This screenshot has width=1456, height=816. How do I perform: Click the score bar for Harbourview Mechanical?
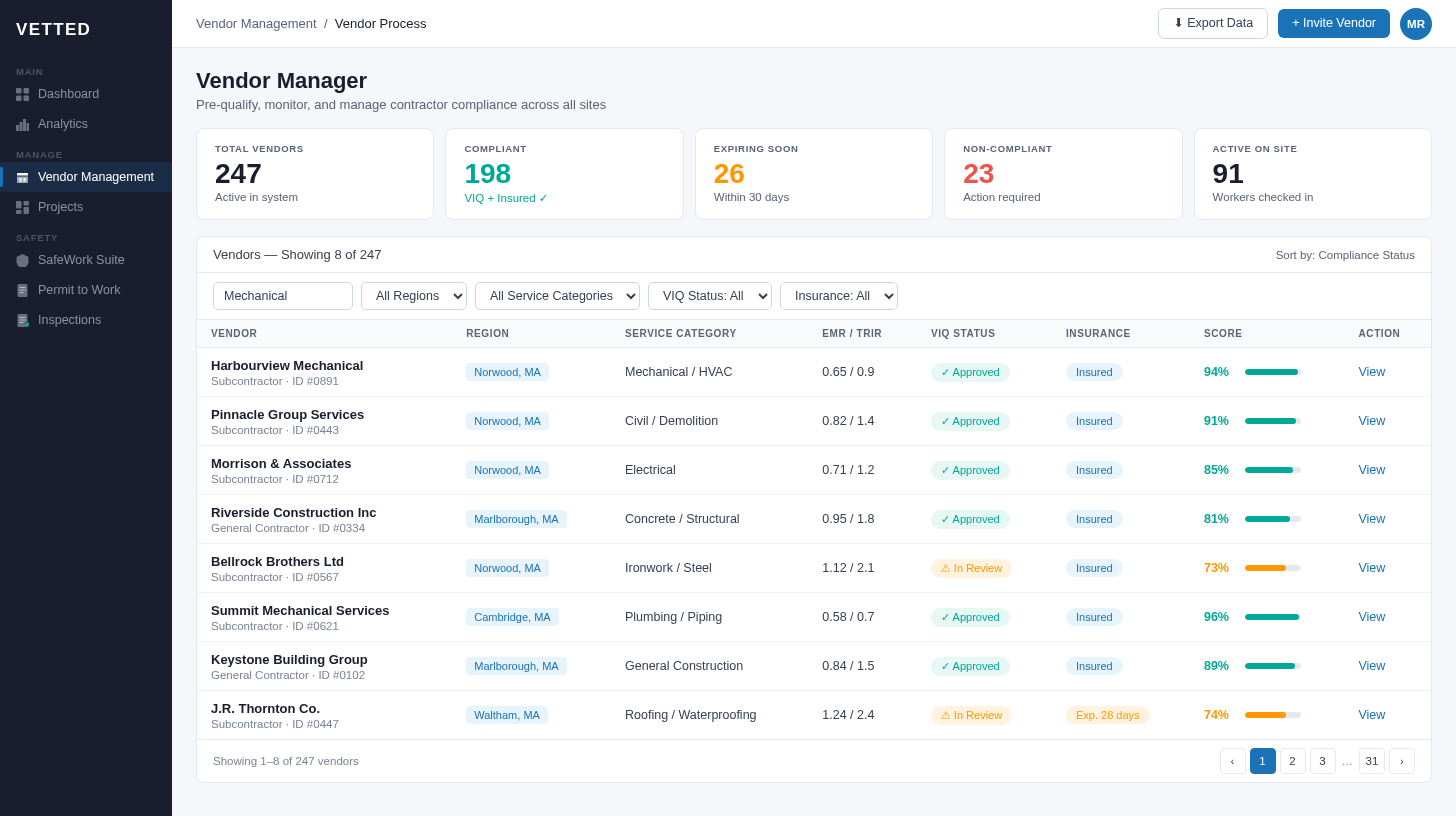pos(1271,371)
